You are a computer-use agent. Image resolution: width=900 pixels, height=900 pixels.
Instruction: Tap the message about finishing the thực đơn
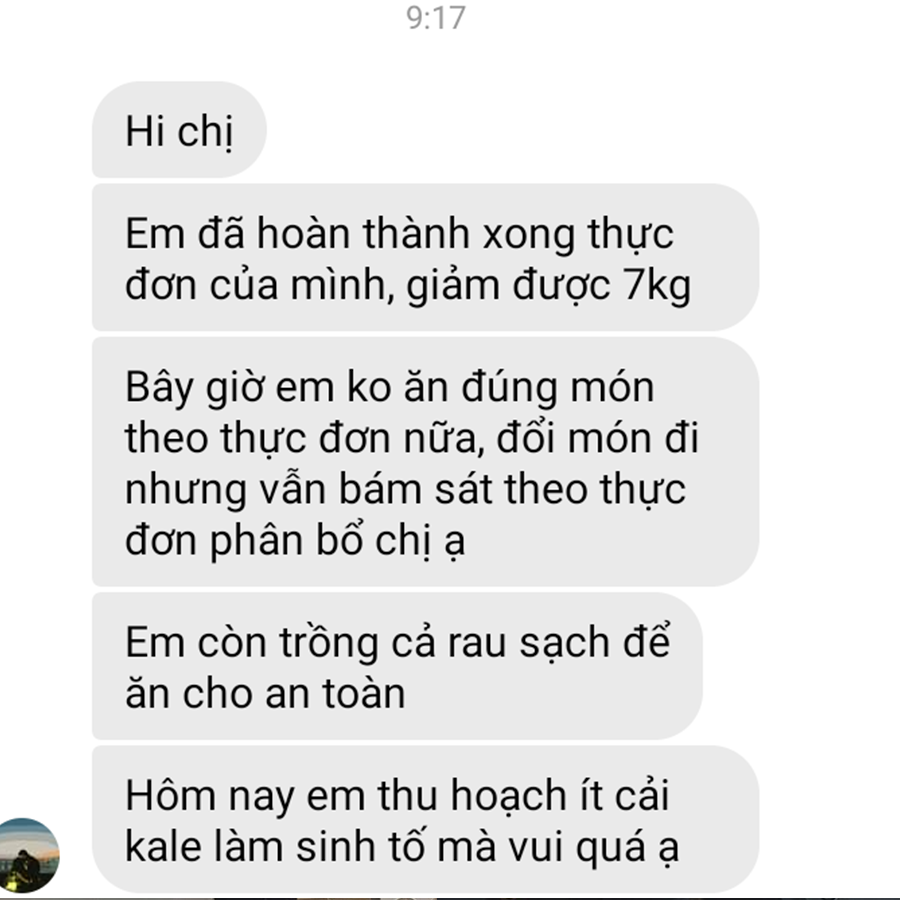click(x=425, y=257)
